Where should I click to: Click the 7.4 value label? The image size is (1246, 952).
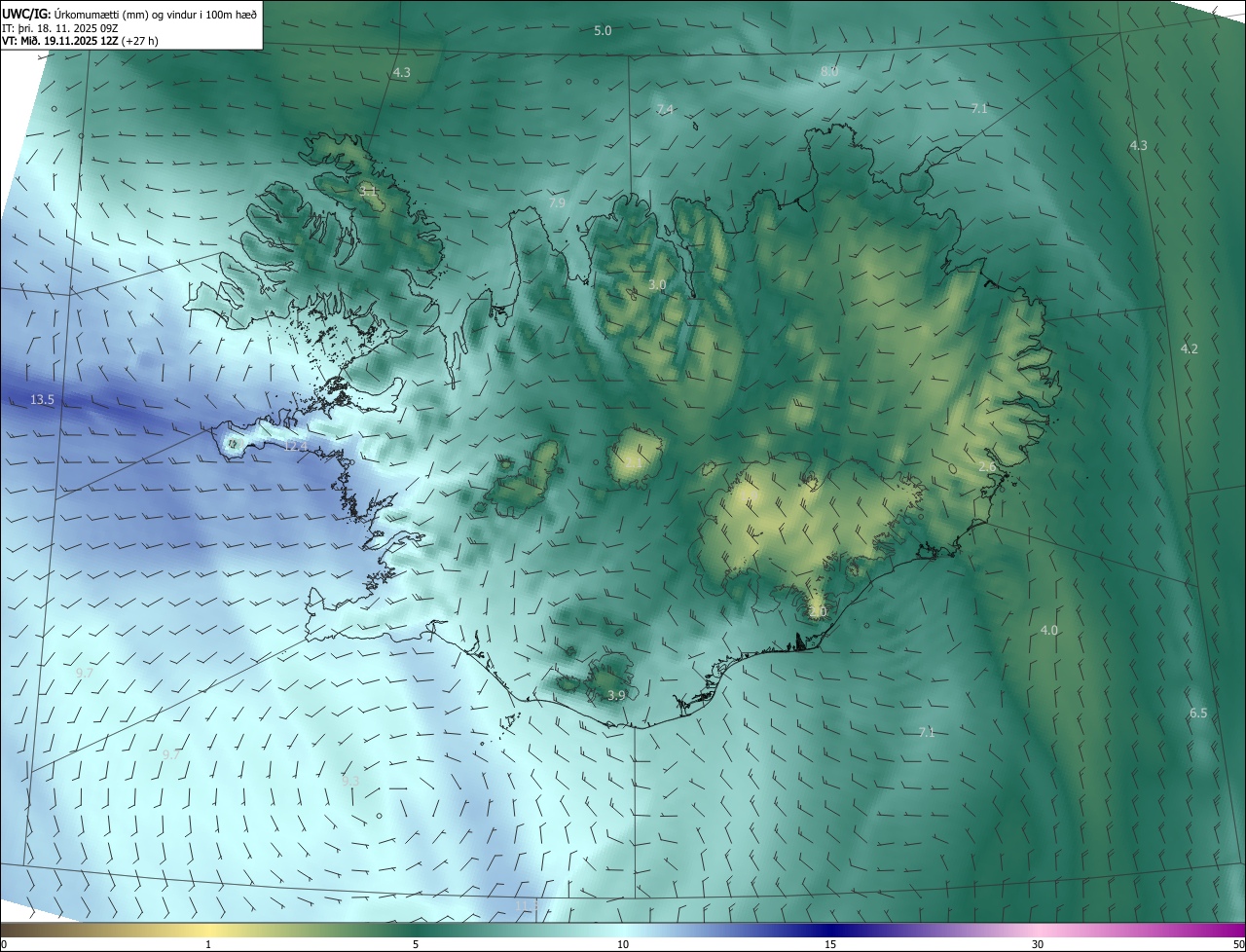pos(665,109)
